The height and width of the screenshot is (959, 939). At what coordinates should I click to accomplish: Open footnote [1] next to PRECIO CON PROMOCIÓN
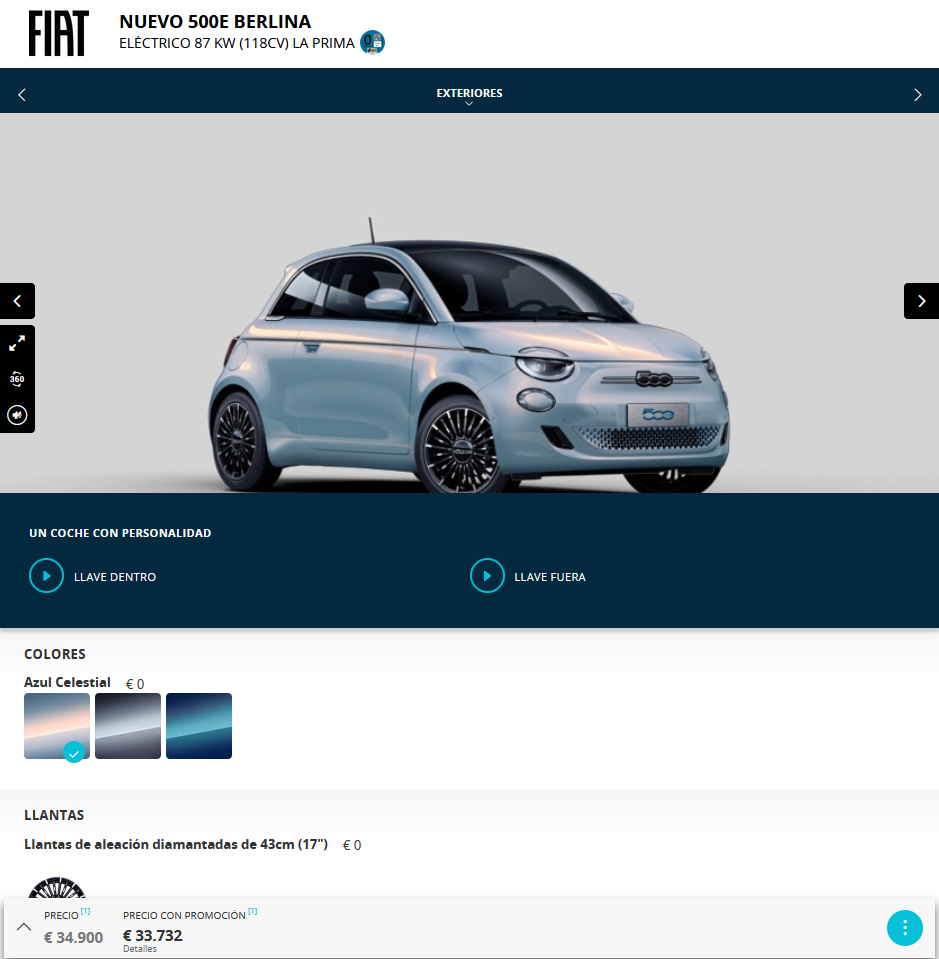click(x=253, y=911)
